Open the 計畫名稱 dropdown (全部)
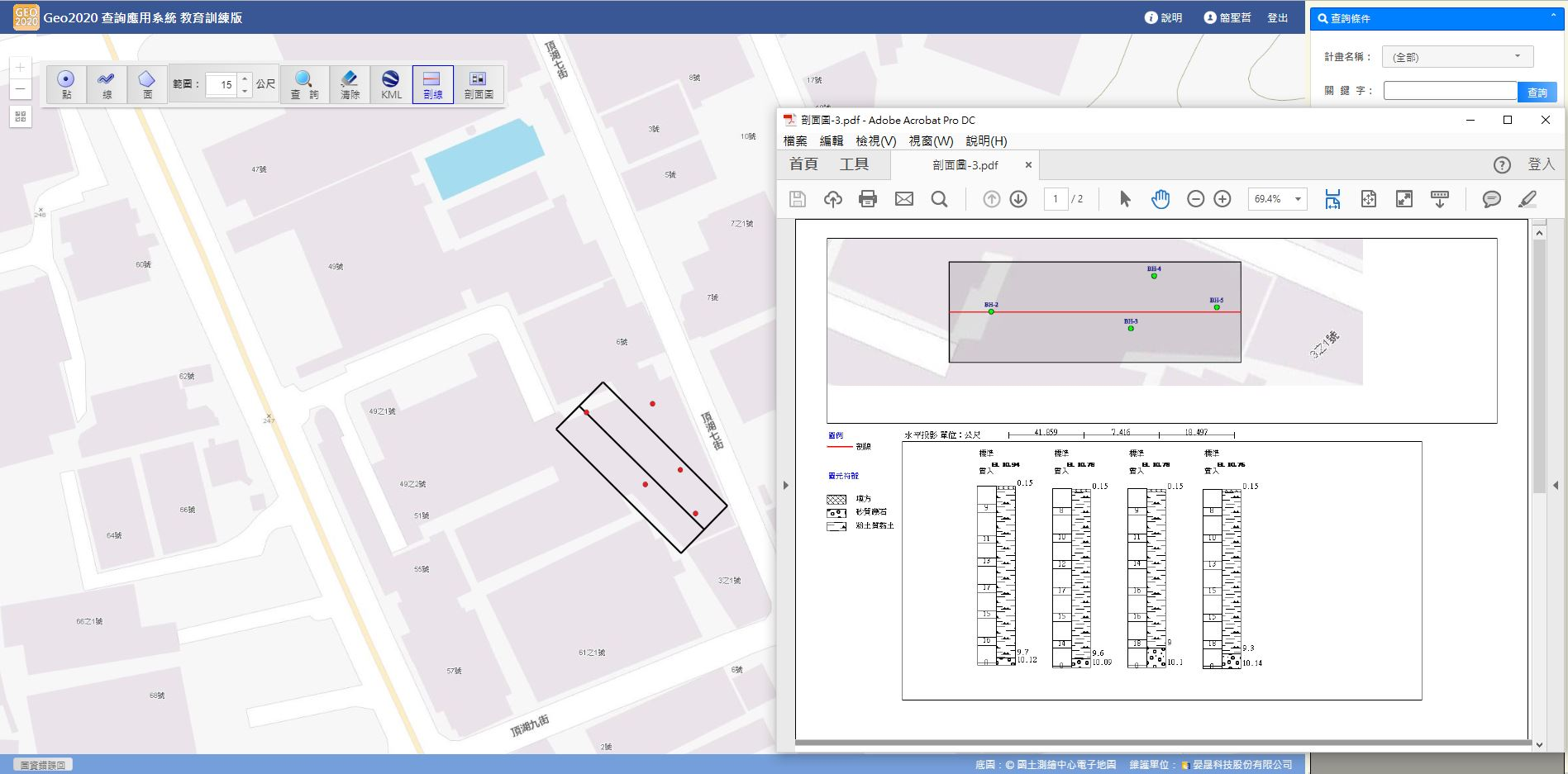 pos(1457,57)
